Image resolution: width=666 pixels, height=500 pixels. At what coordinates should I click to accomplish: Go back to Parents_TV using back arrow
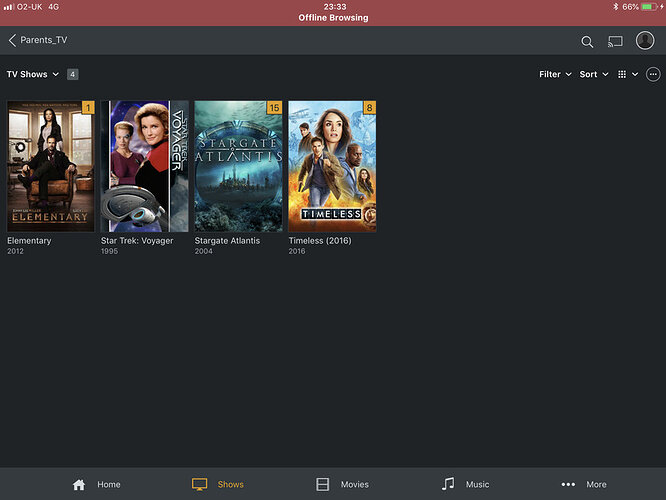click(12, 40)
